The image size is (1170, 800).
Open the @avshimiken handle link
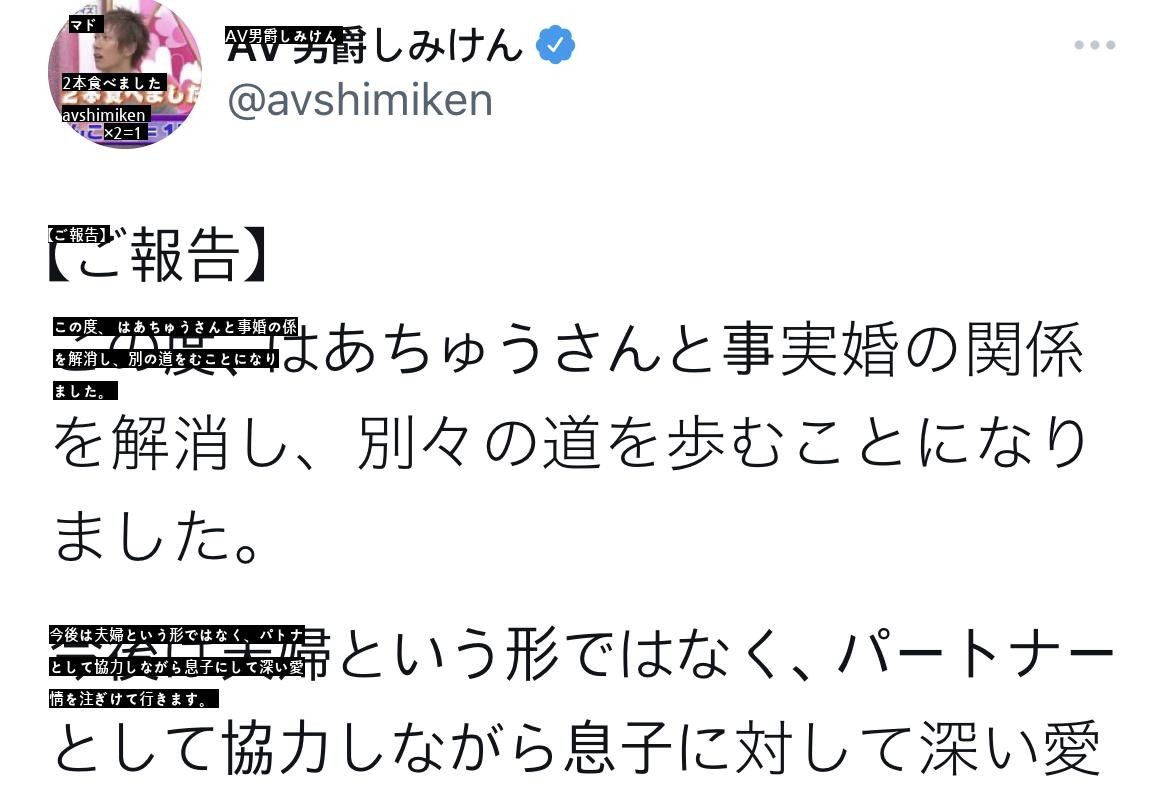coord(360,101)
